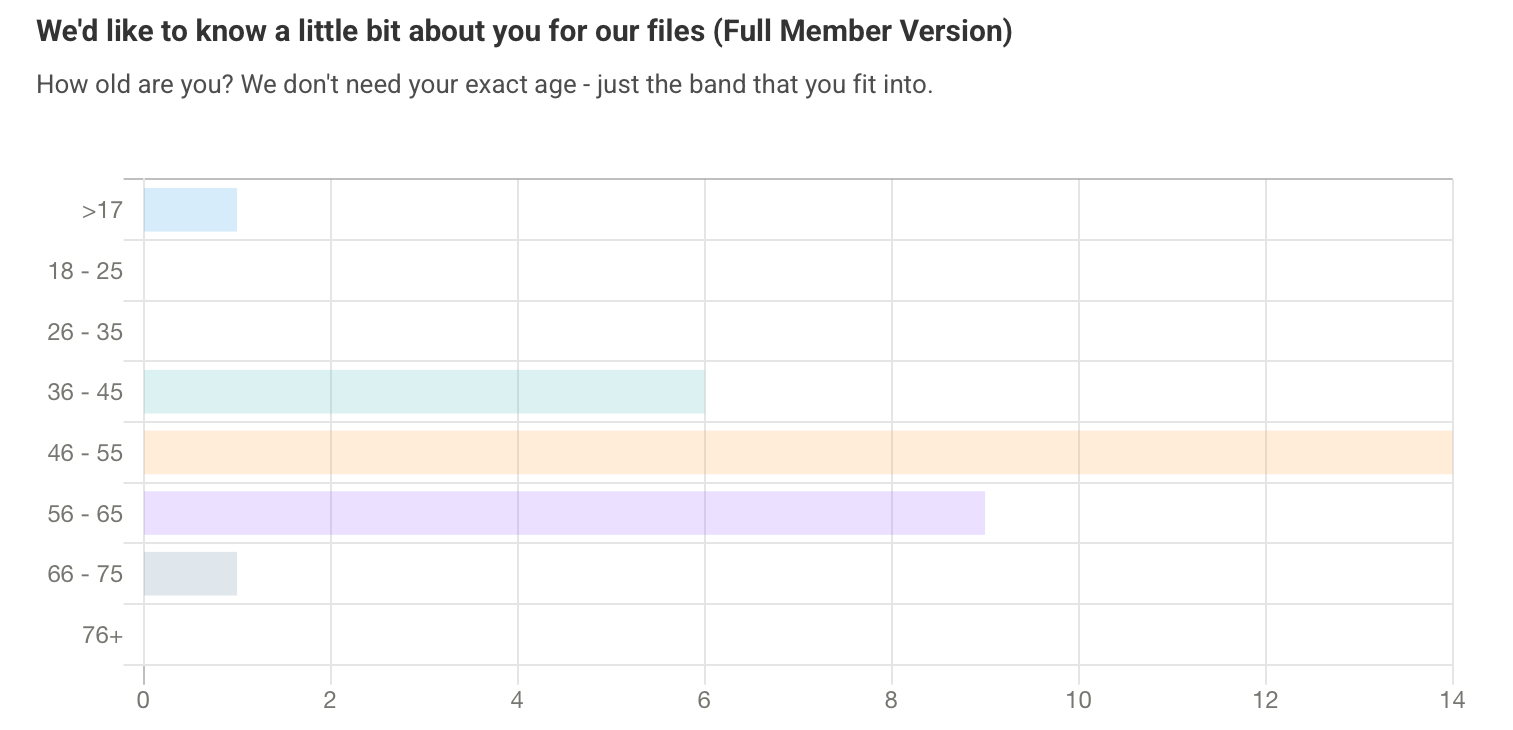Click the light blue >17 bar
The image size is (1513, 730).
190,210
